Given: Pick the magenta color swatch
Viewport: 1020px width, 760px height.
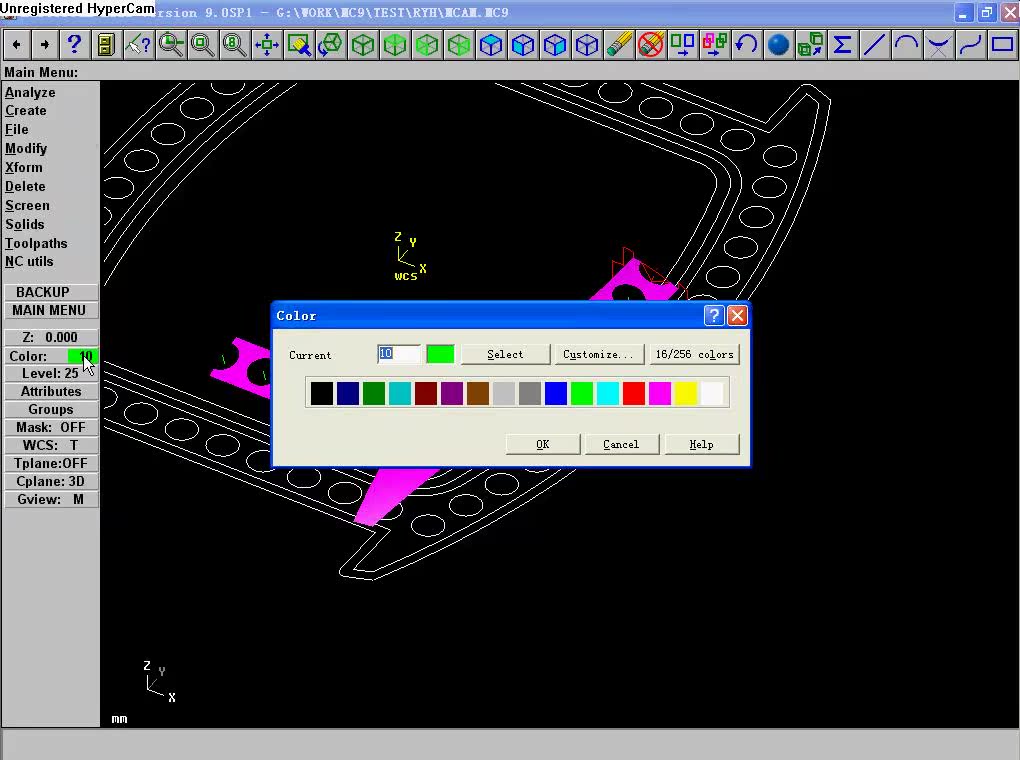Looking at the screenshot, I should pyautogui.click(x=660, y=394).
